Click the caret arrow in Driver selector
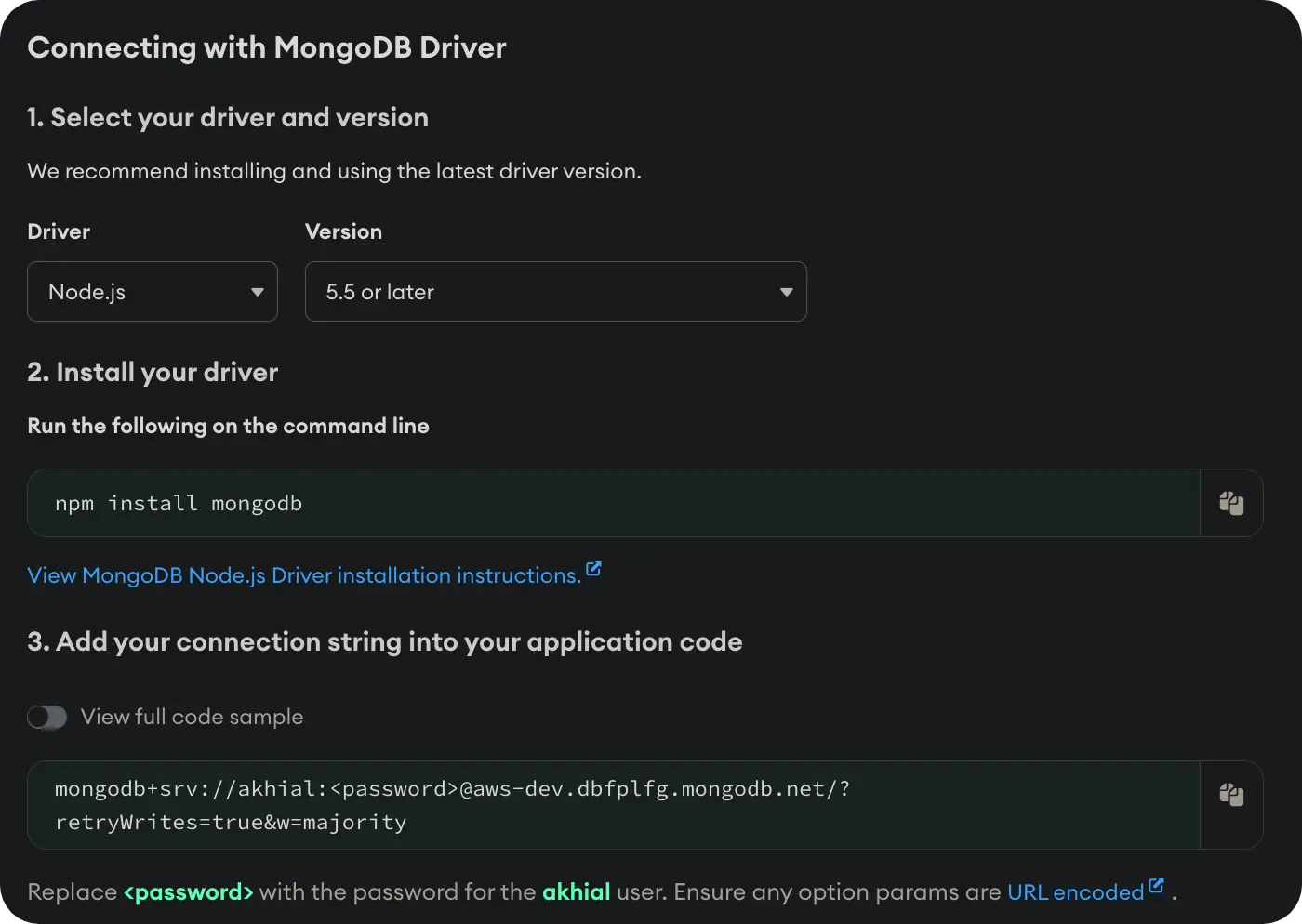Viewport: 1302px width, 924px height. pos(258,292)
